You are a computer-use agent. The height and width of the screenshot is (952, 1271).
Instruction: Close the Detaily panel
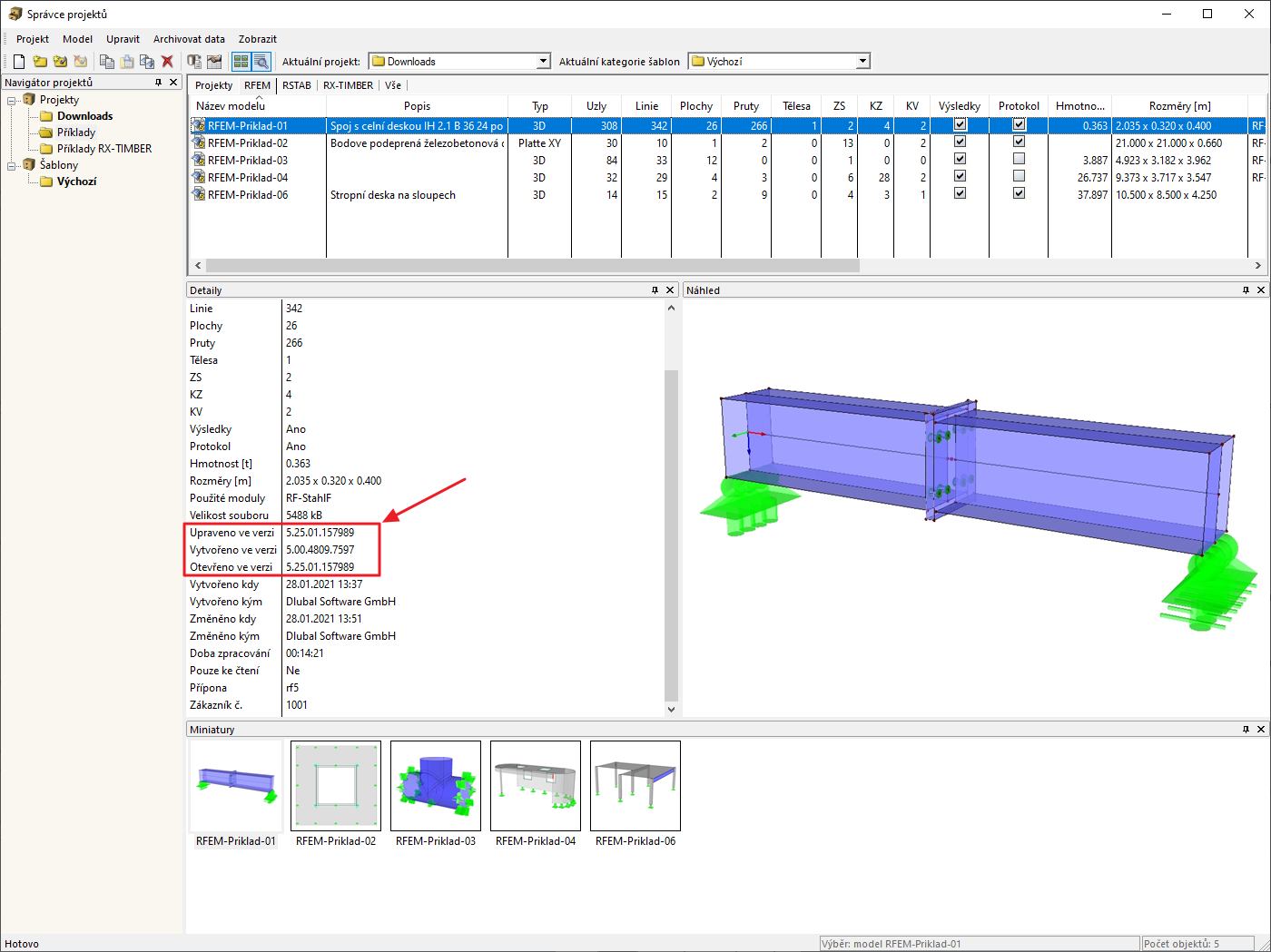coord(671,290)
